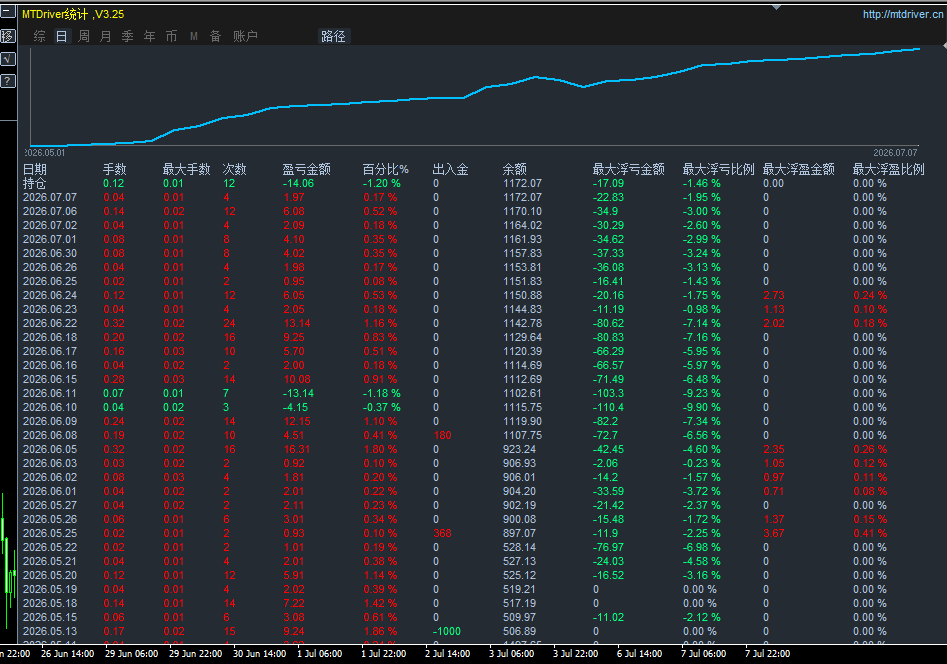Select the 2026.06.11 date row
This screenshot has width=947, height=664.
coord(50,393)
